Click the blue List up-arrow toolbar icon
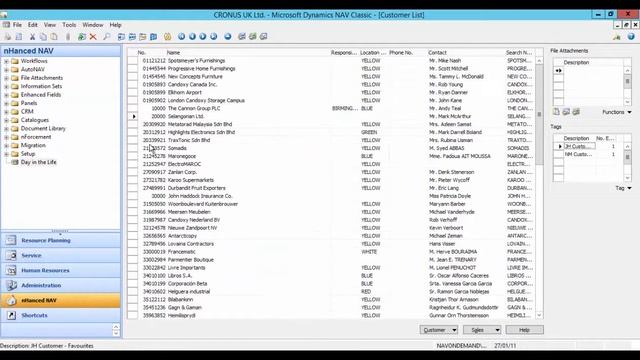 point(228,37)
